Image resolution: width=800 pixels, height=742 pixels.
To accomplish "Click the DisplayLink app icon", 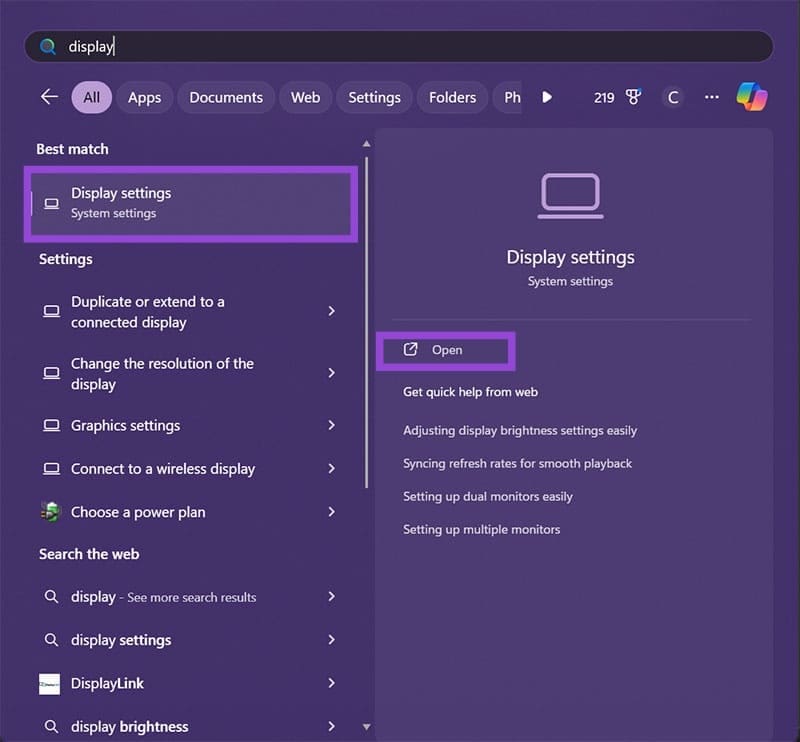I will point(50,684).
